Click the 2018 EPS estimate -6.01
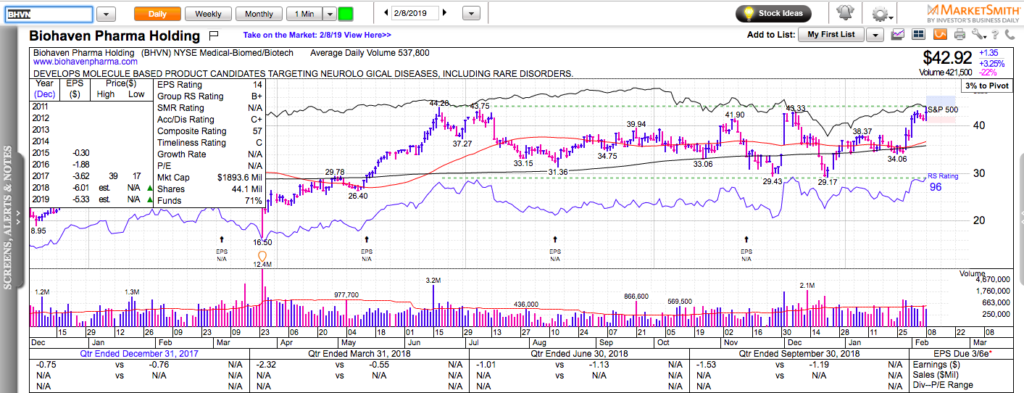Screen dimensions: 1024x393 82,187
